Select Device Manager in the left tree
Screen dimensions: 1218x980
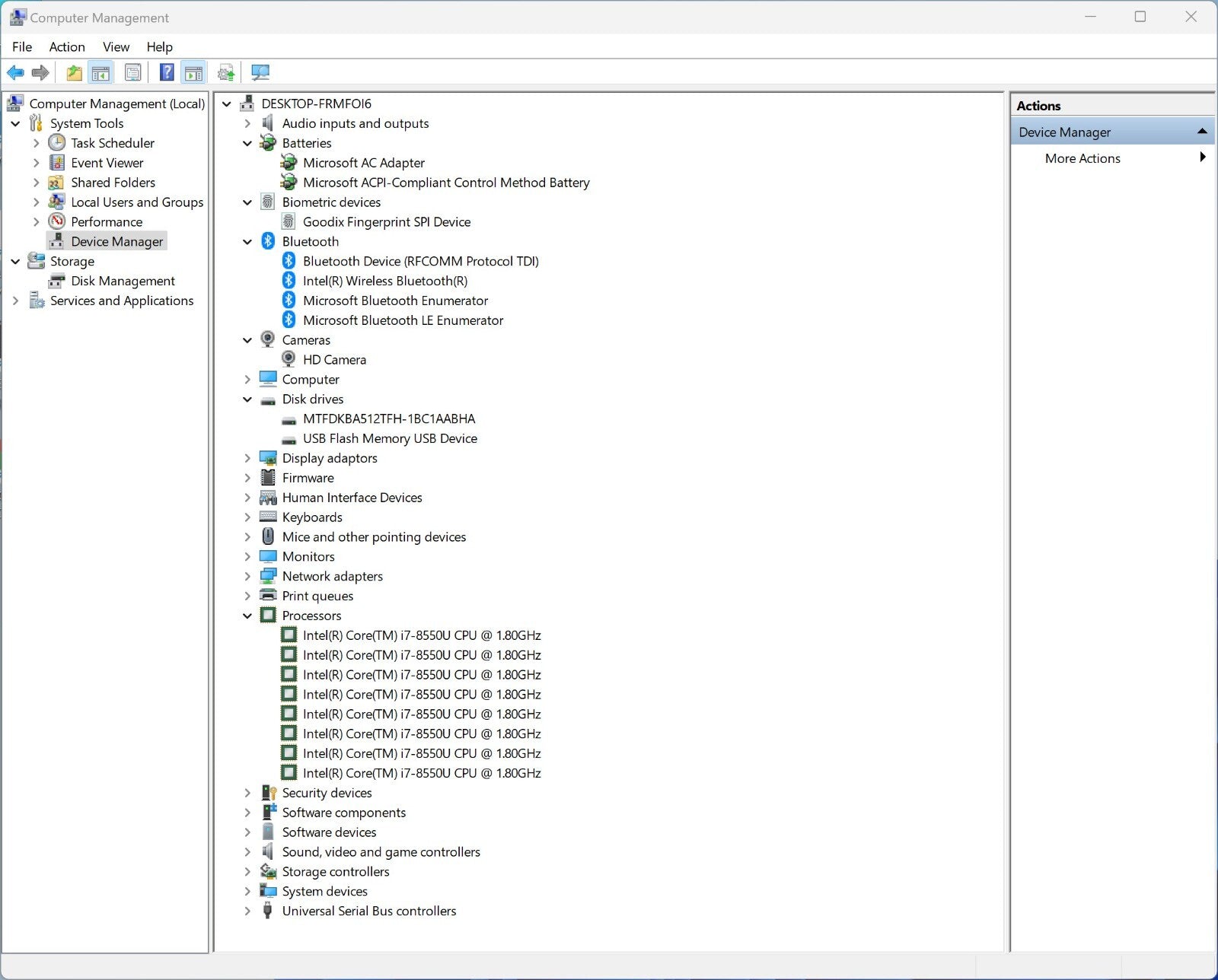click(116, 241)
